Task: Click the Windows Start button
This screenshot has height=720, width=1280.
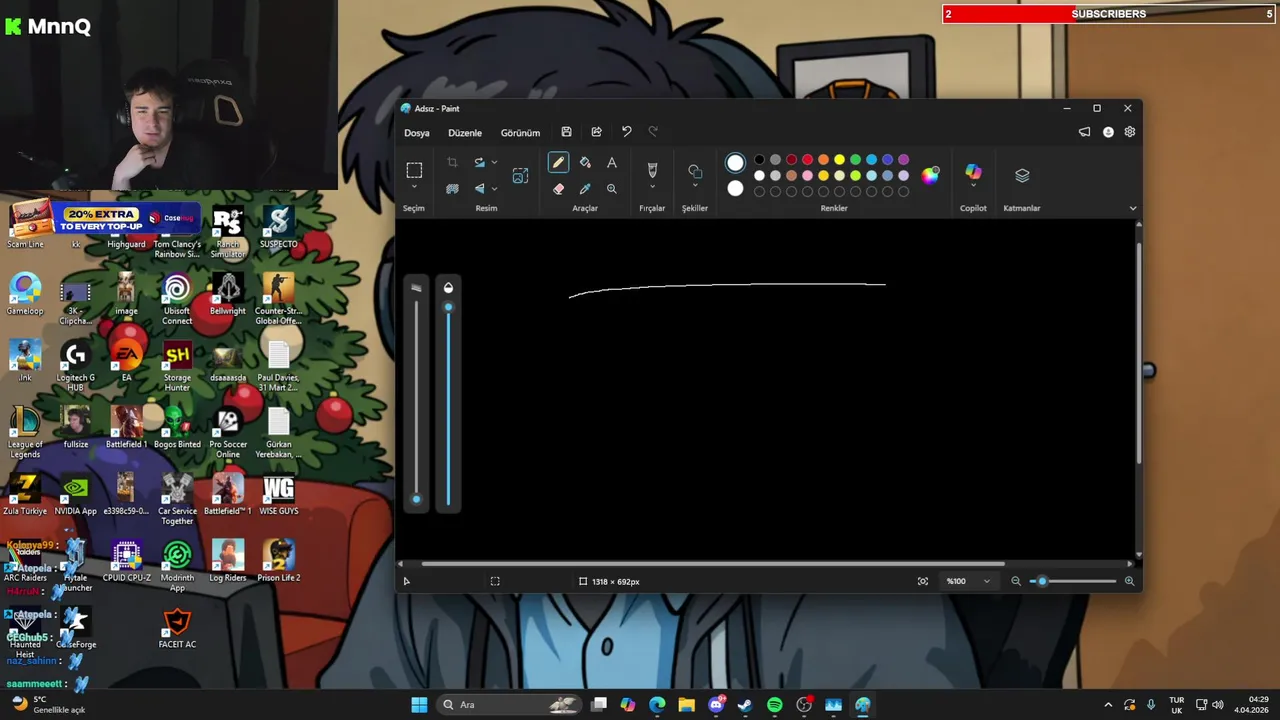Action: tap(419, 705)
